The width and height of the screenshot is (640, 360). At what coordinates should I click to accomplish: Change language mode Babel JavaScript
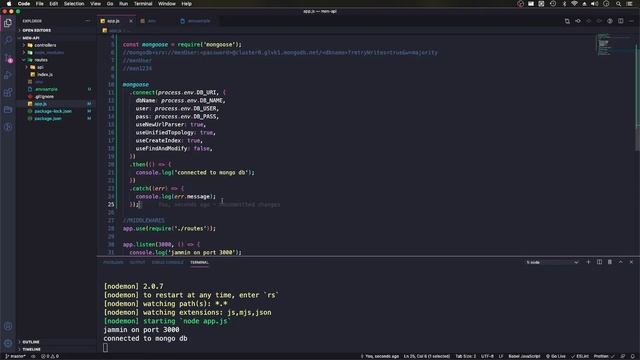[524, 356]
